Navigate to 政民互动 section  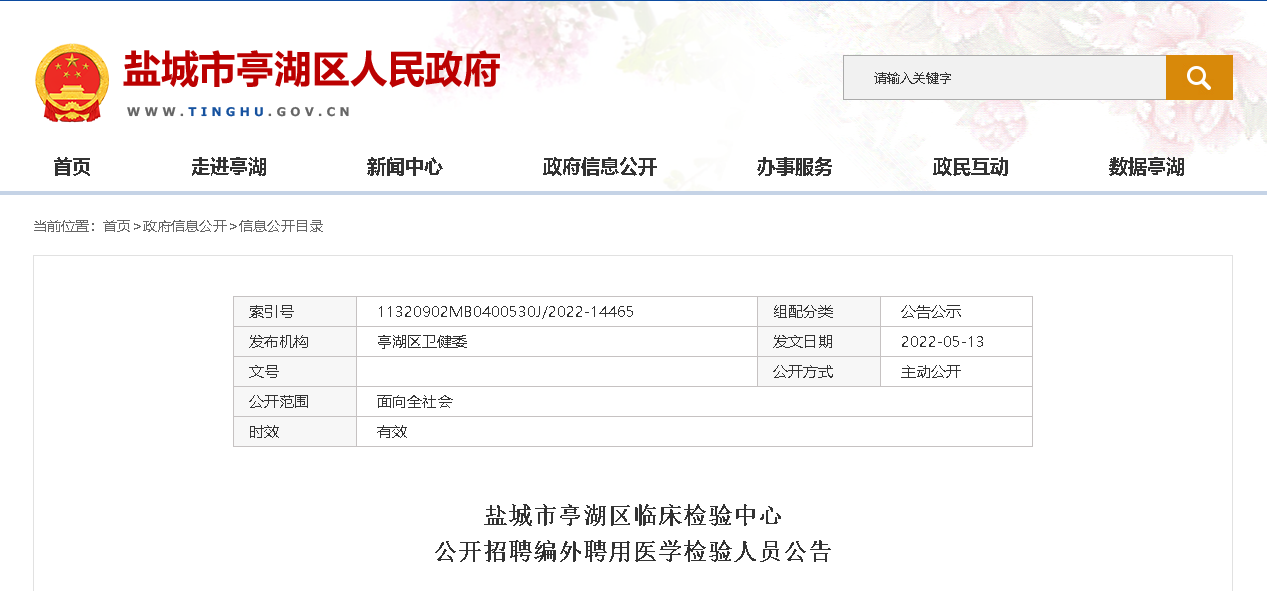pos(970,167)
